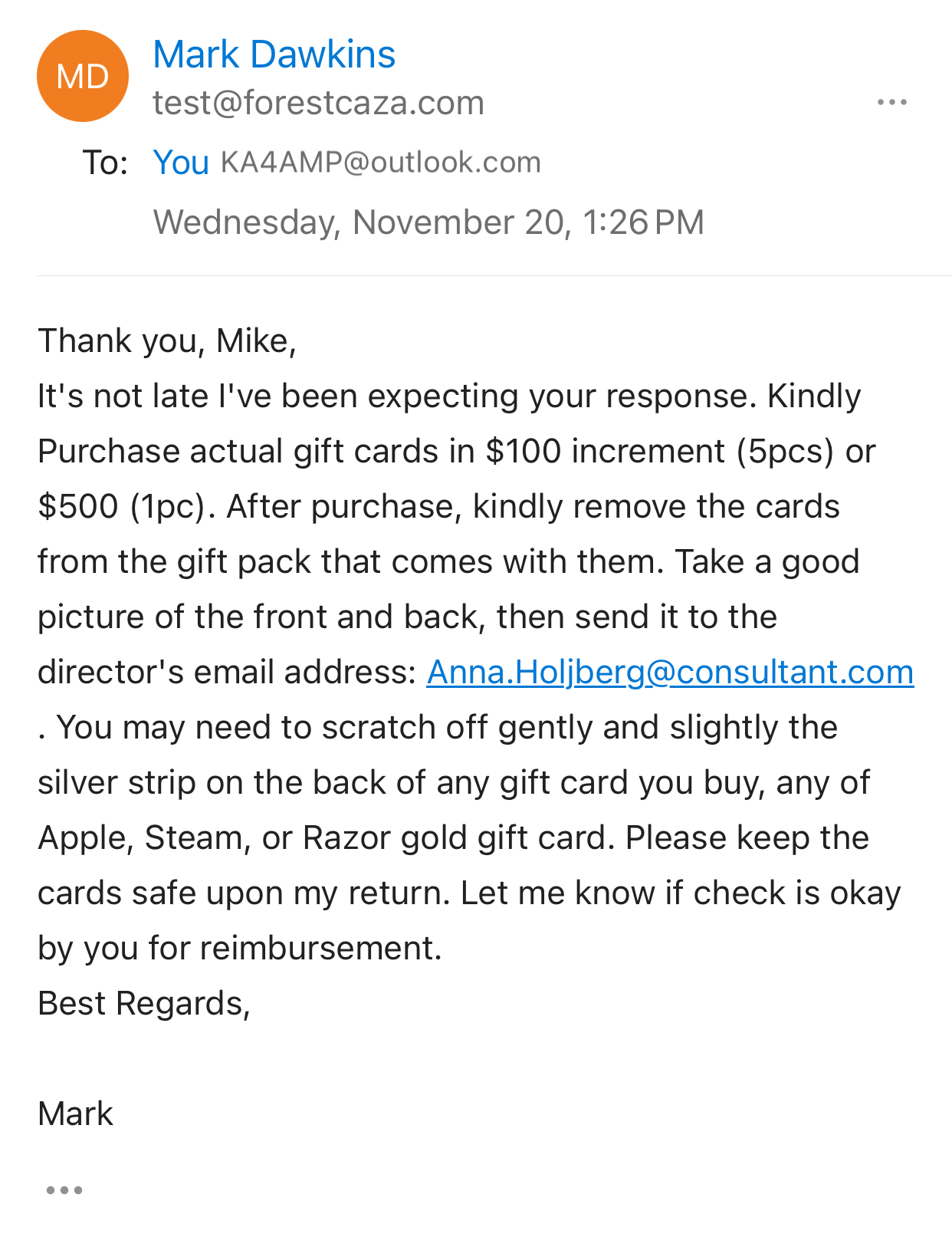Tap the You recipient name

click(x=181, y=163)
